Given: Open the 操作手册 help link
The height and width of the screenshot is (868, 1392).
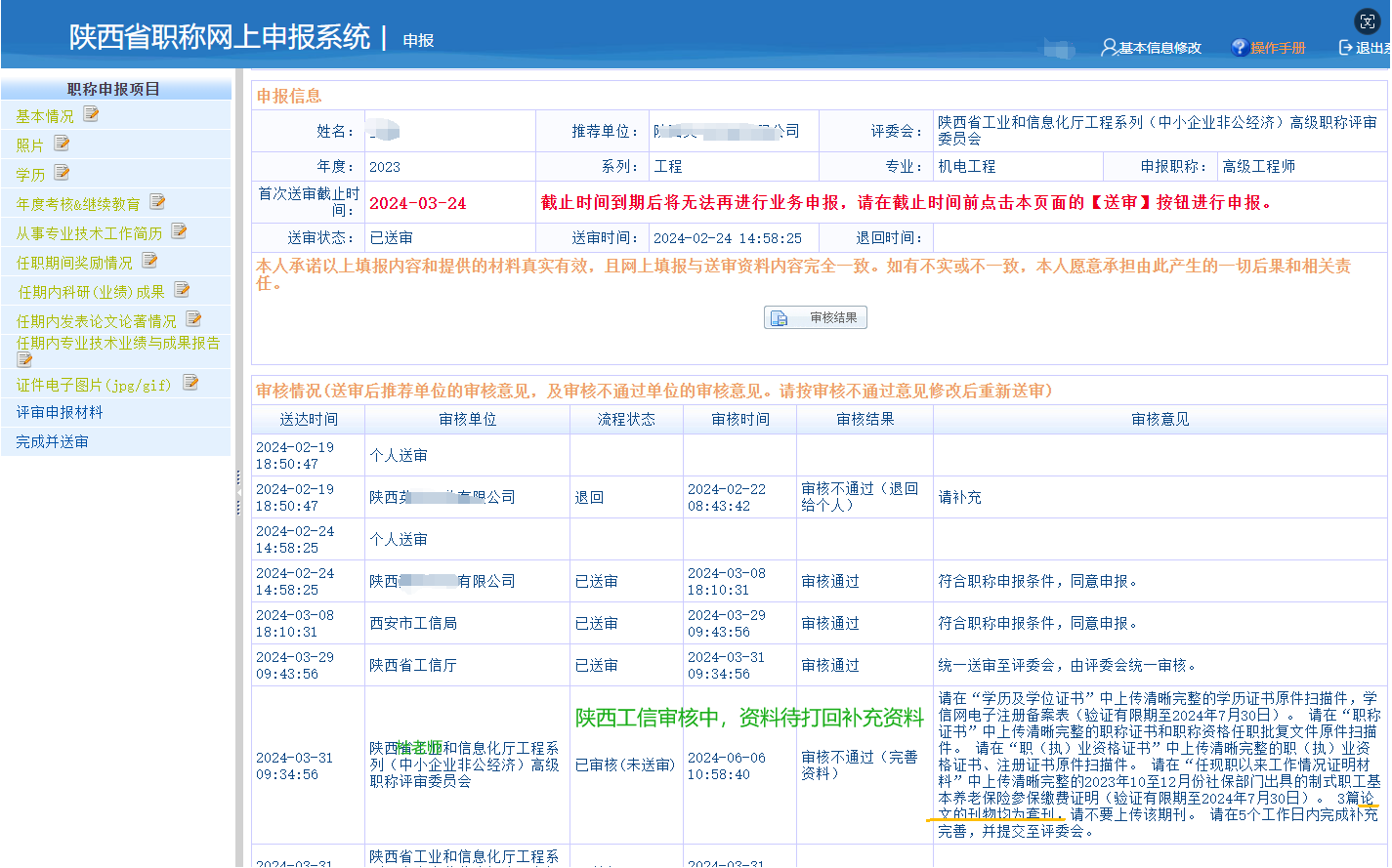Looking at the screenshot, I should [1276, 48].
